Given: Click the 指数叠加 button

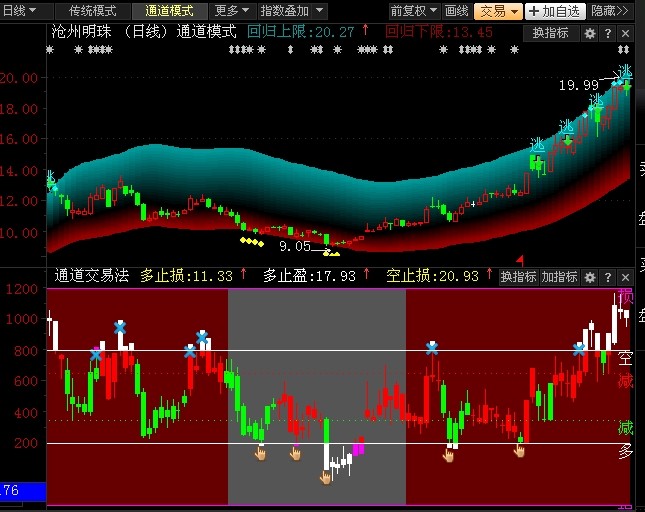Looking at the screenshot, I should 285,11.
